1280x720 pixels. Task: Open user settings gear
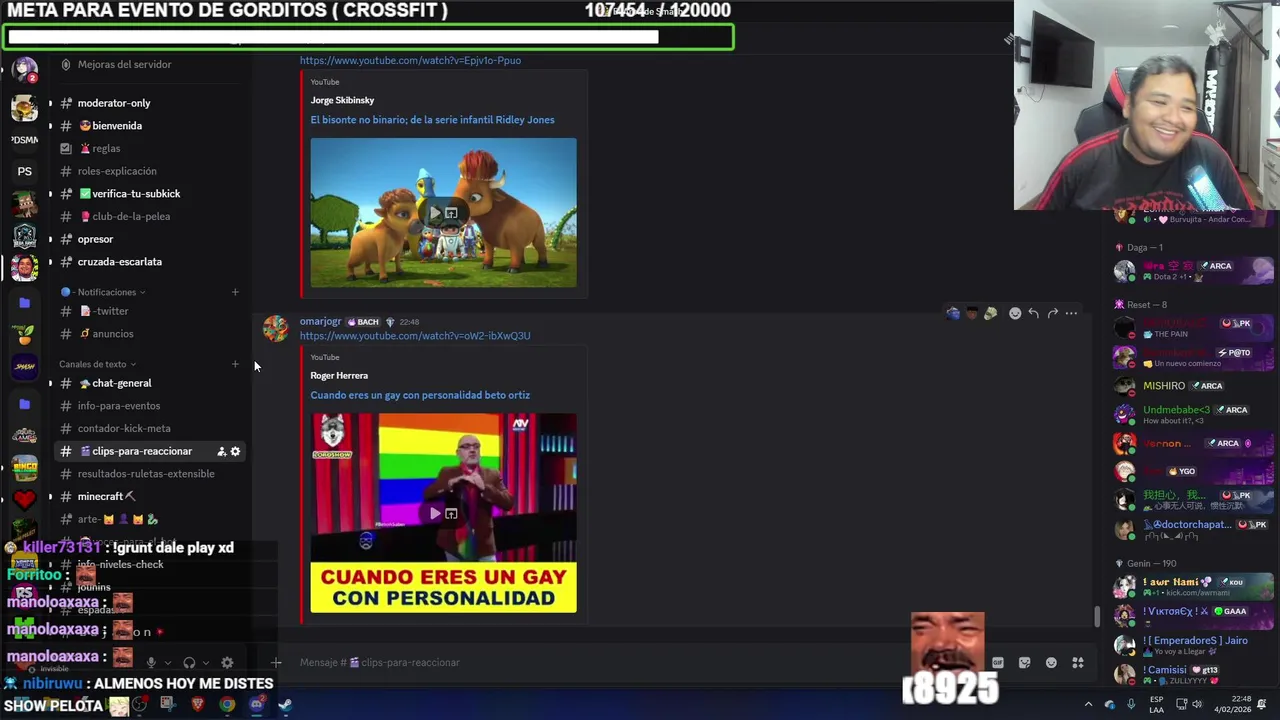227,662
